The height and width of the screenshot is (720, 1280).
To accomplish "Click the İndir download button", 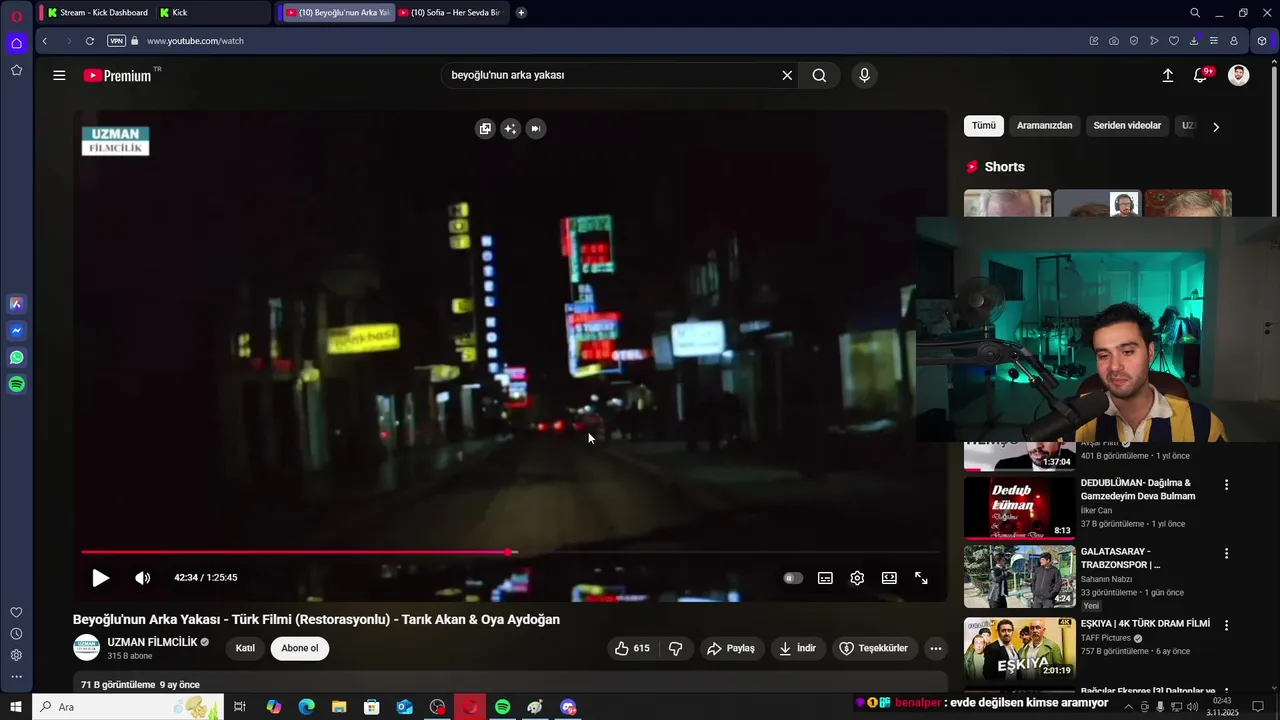I will (x=797, y=648).
